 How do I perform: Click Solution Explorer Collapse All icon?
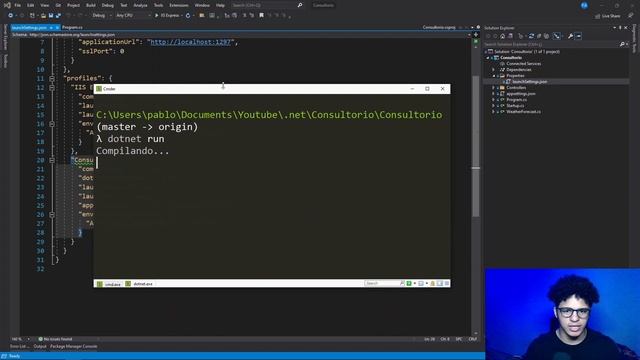click(539, 36)
